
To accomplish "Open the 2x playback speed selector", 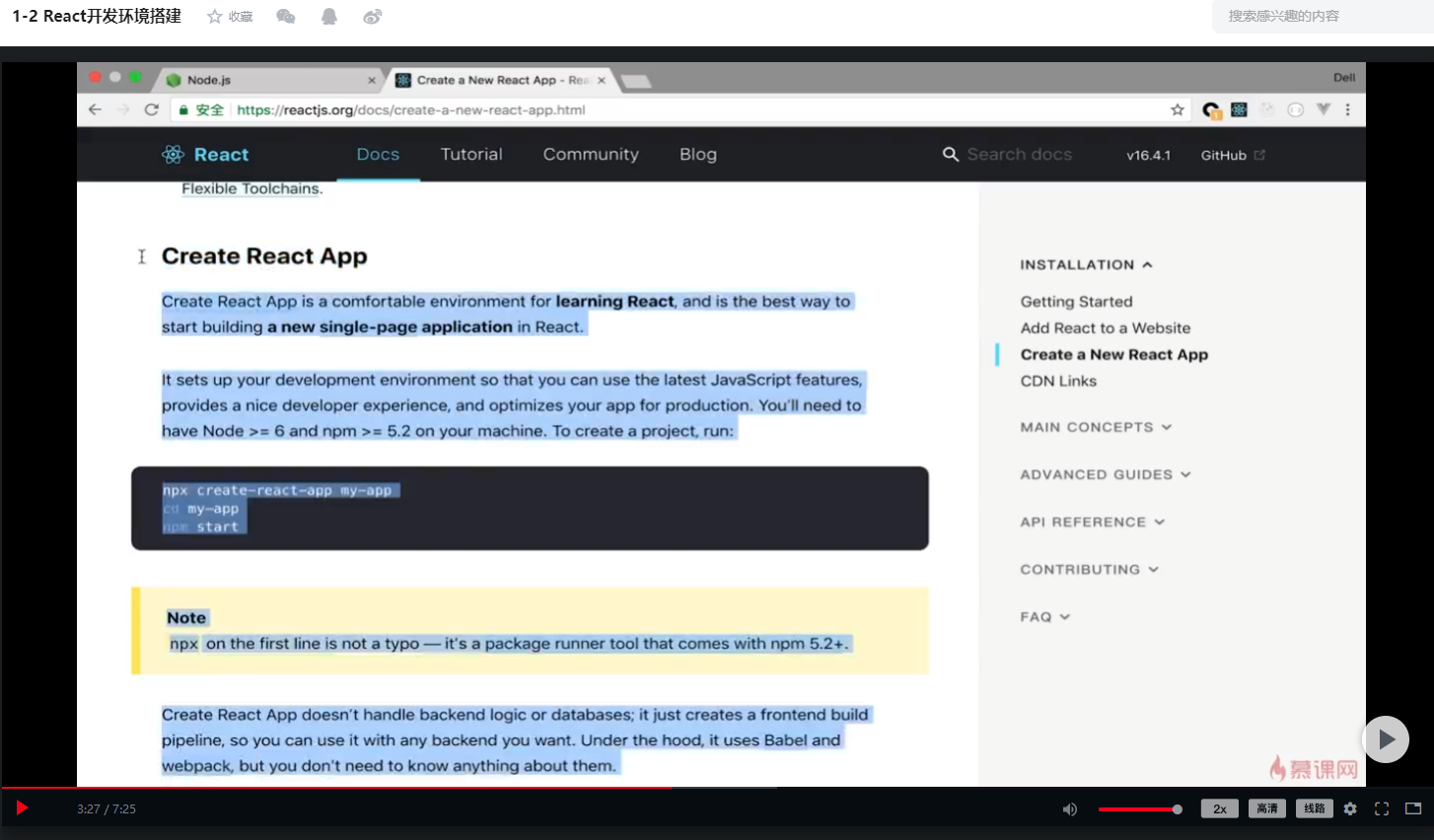I will pos(1219,809).
